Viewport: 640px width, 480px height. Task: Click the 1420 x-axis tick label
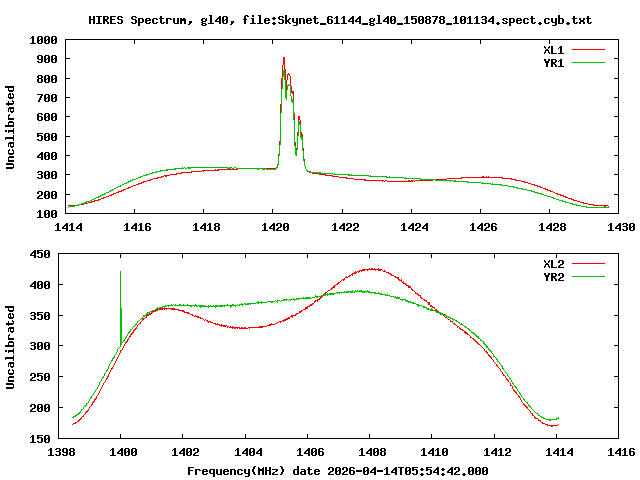(275, 227)
